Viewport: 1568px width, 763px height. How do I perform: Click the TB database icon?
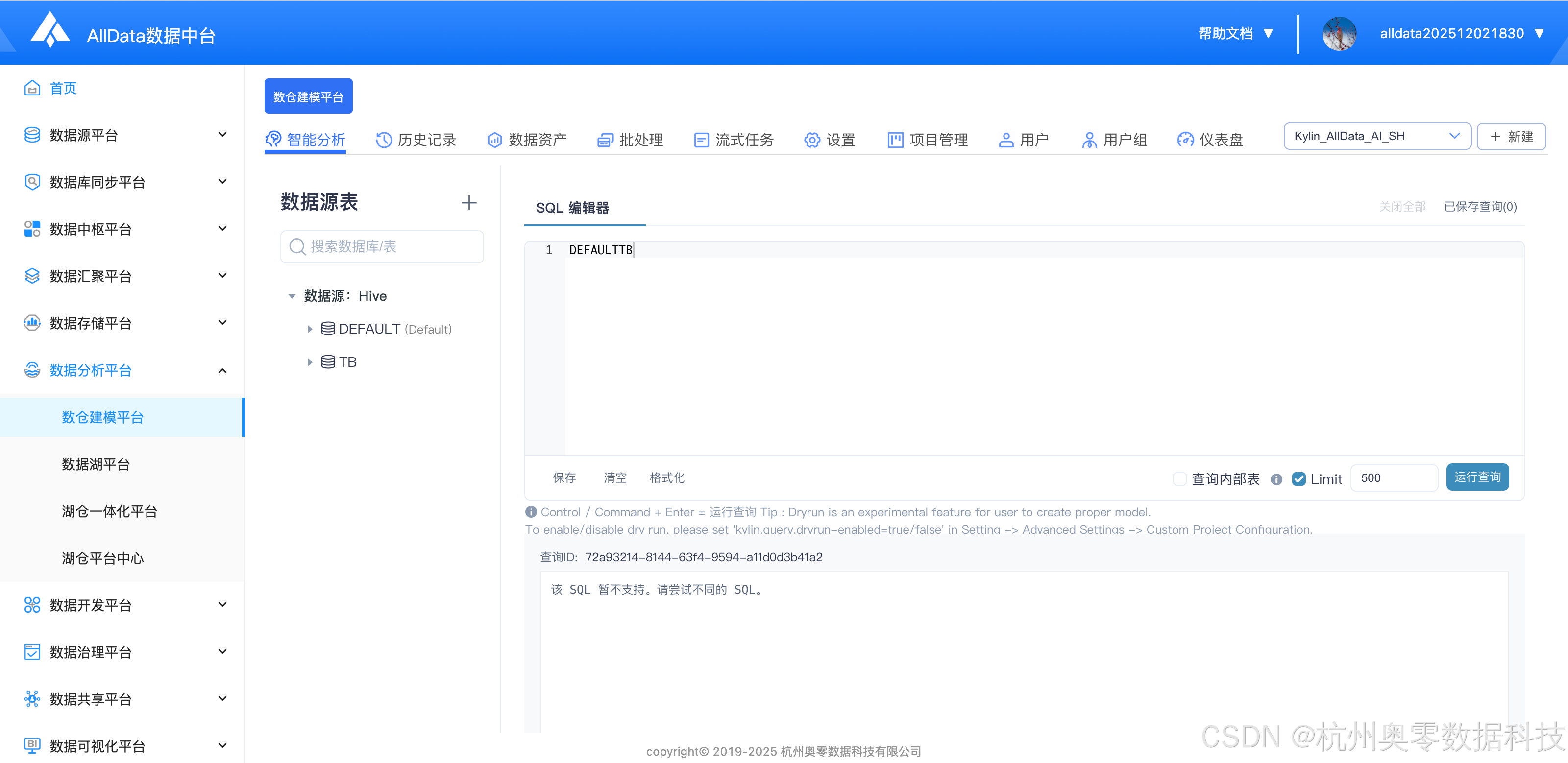click(328, 362)
